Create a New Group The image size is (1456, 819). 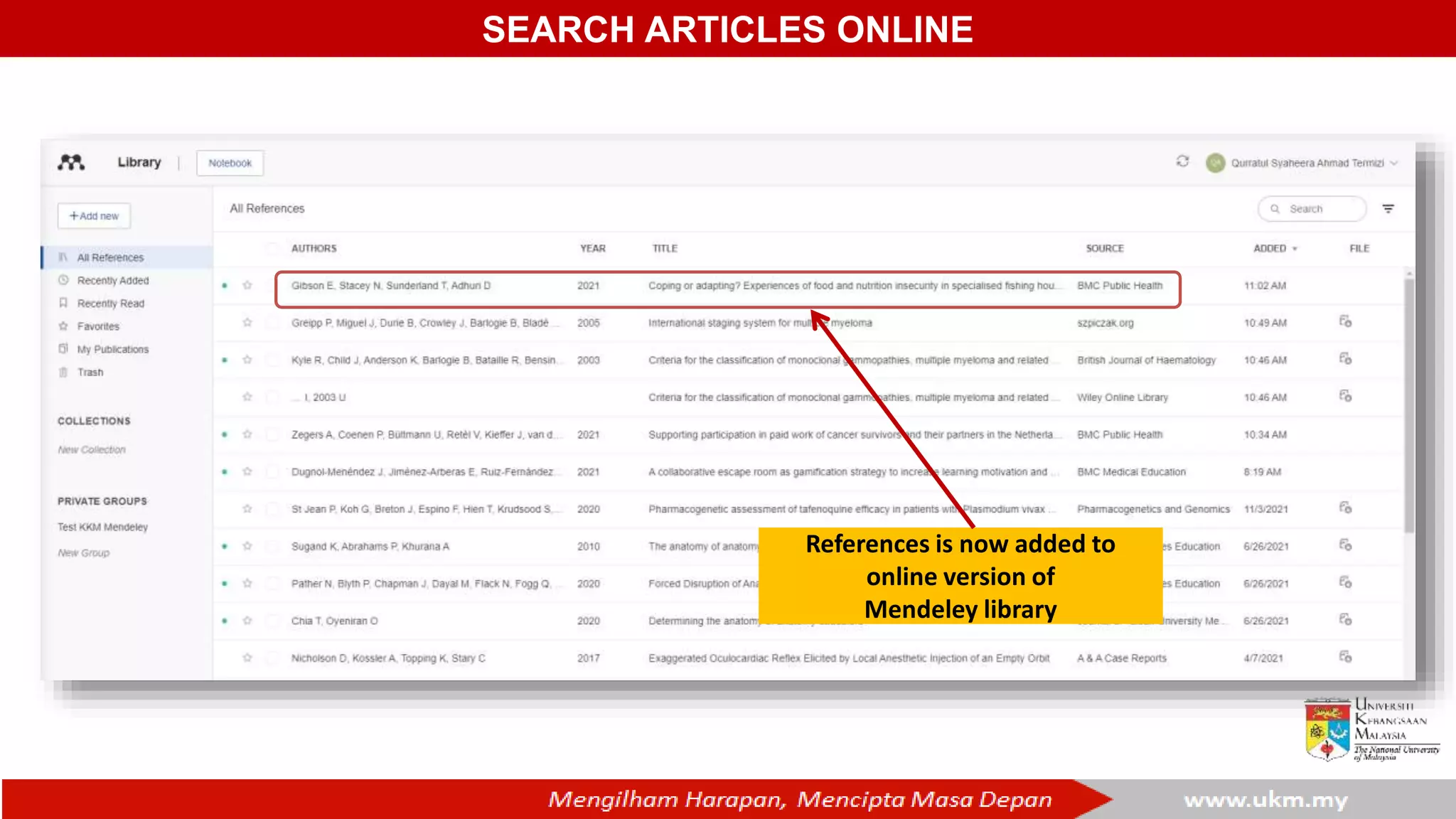pyautogui.click(x=84, y=553)
